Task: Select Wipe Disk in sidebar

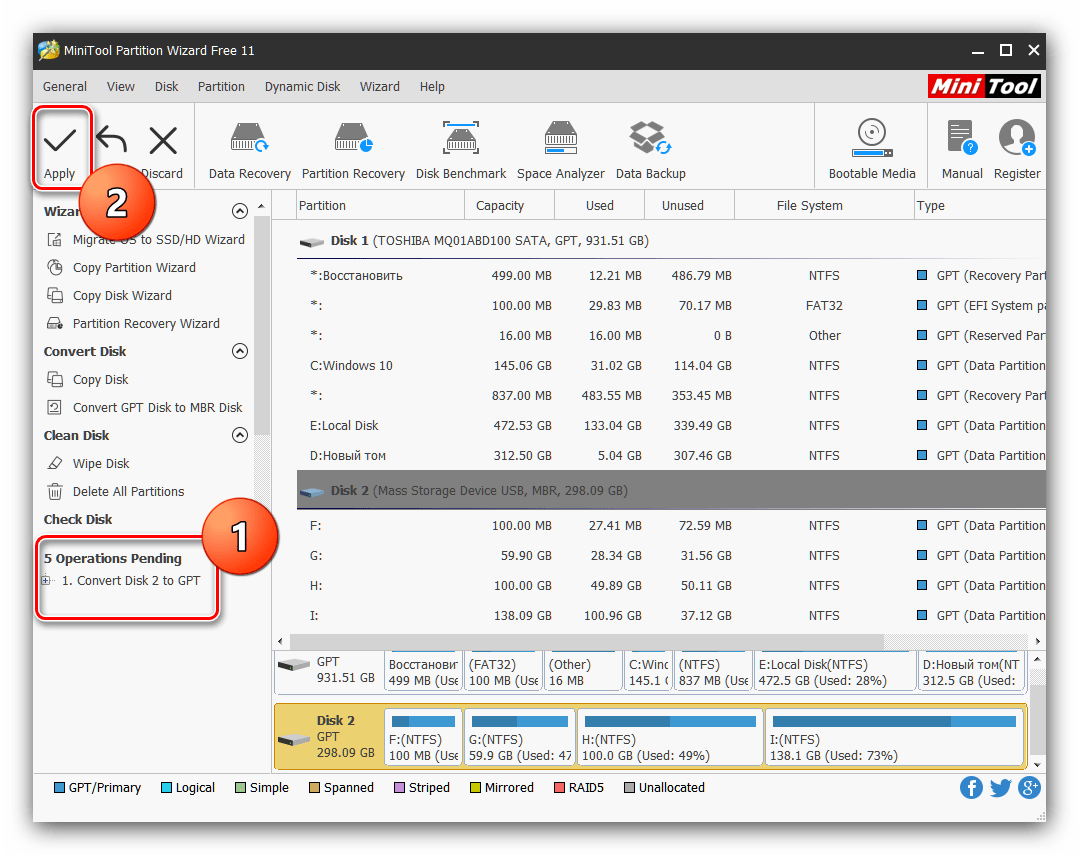Action: tap(101, 464)
